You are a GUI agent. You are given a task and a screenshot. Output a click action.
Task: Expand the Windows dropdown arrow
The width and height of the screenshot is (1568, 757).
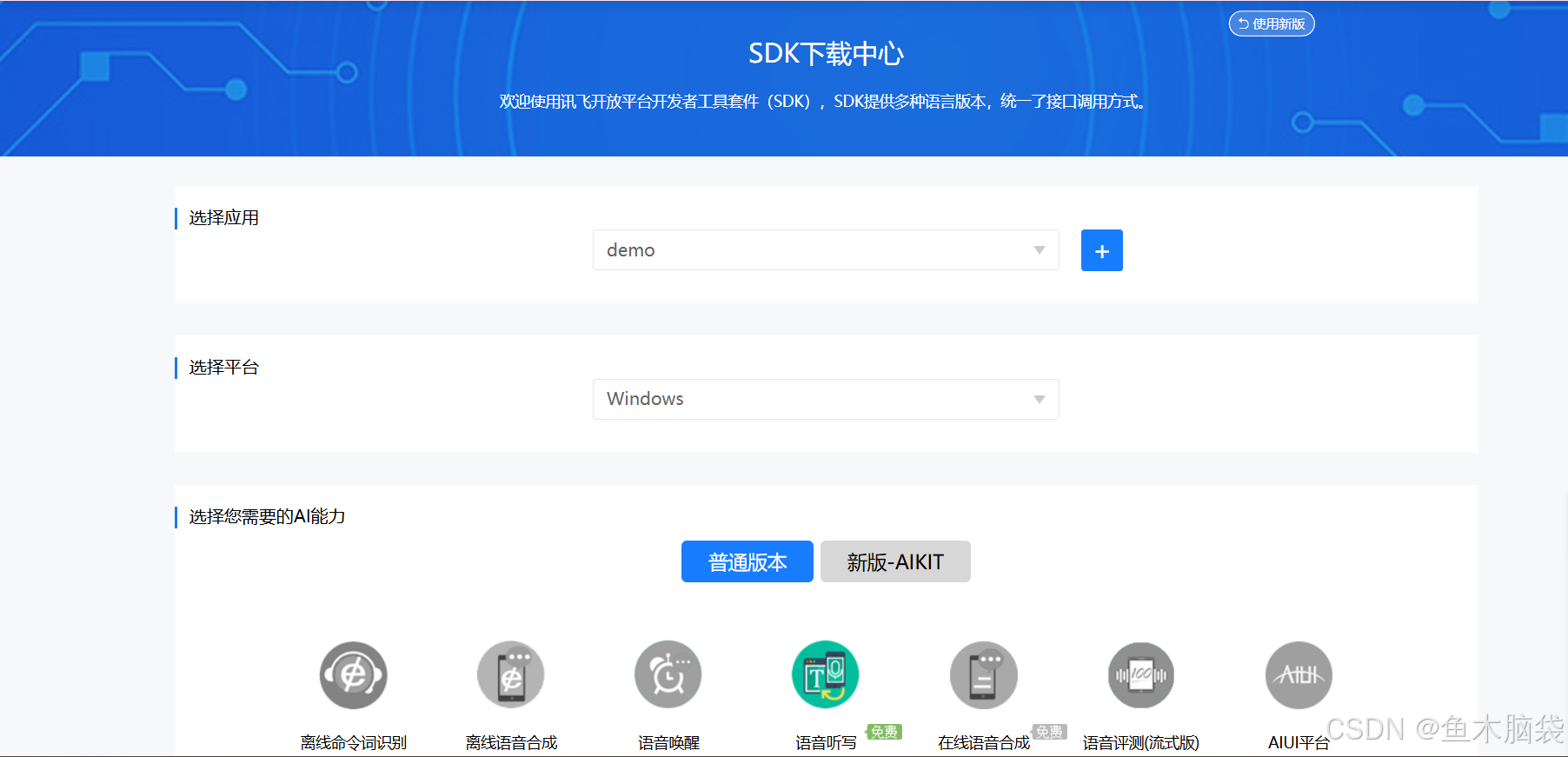pyautogui.click(x=1040, y=400)
